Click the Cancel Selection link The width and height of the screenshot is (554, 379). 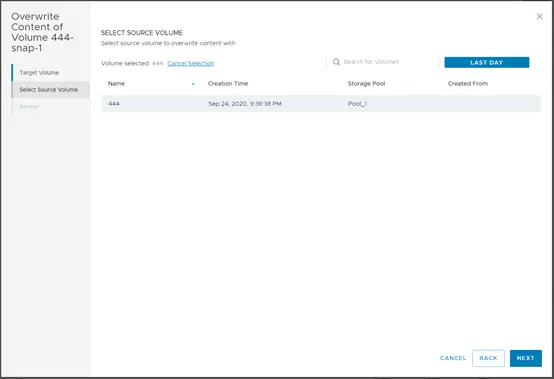pos(190,63)
